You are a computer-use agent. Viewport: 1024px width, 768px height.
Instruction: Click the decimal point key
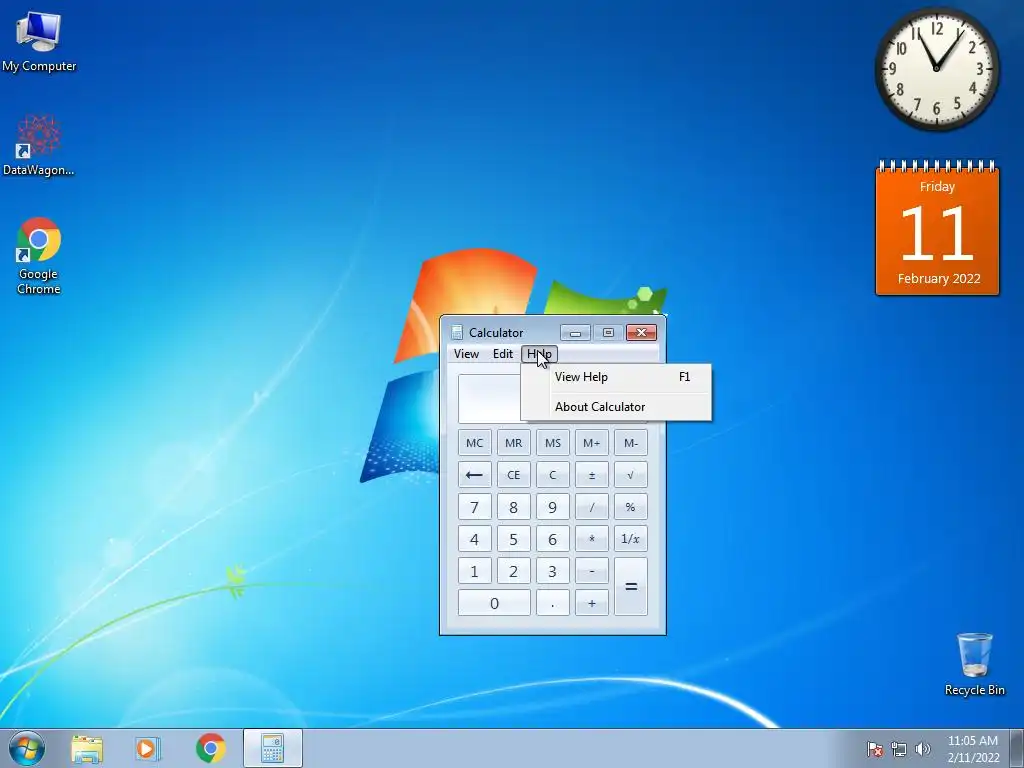pos(552,603)
